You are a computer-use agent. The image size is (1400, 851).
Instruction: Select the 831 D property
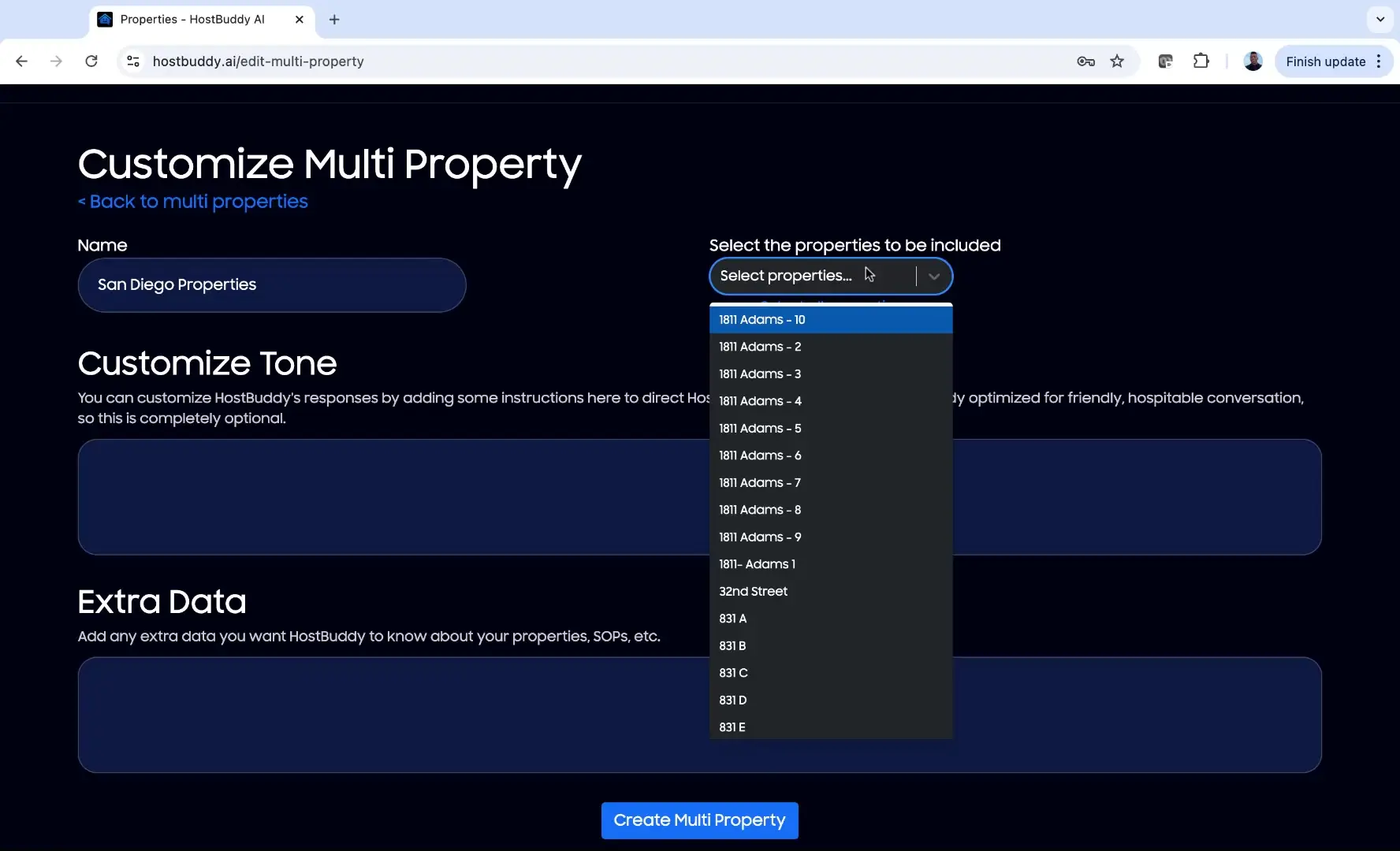[831, 700]
